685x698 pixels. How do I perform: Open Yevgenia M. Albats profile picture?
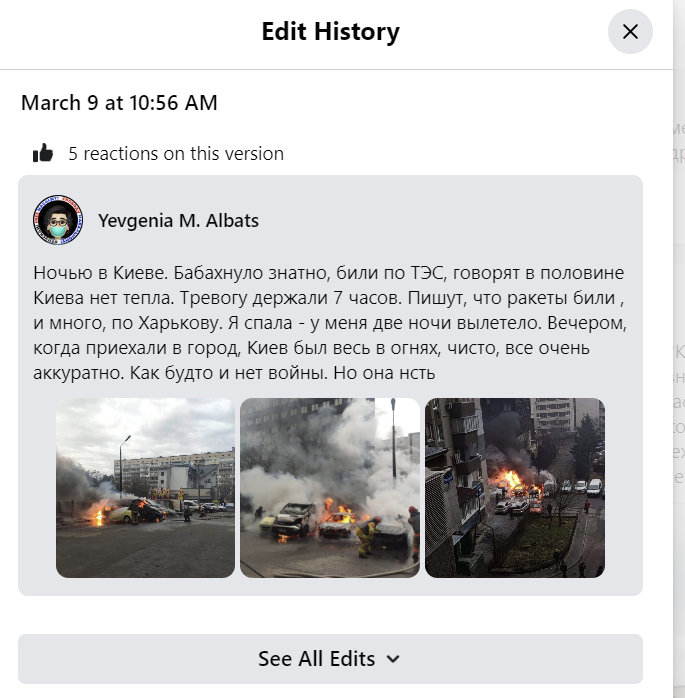coord(58,220)
